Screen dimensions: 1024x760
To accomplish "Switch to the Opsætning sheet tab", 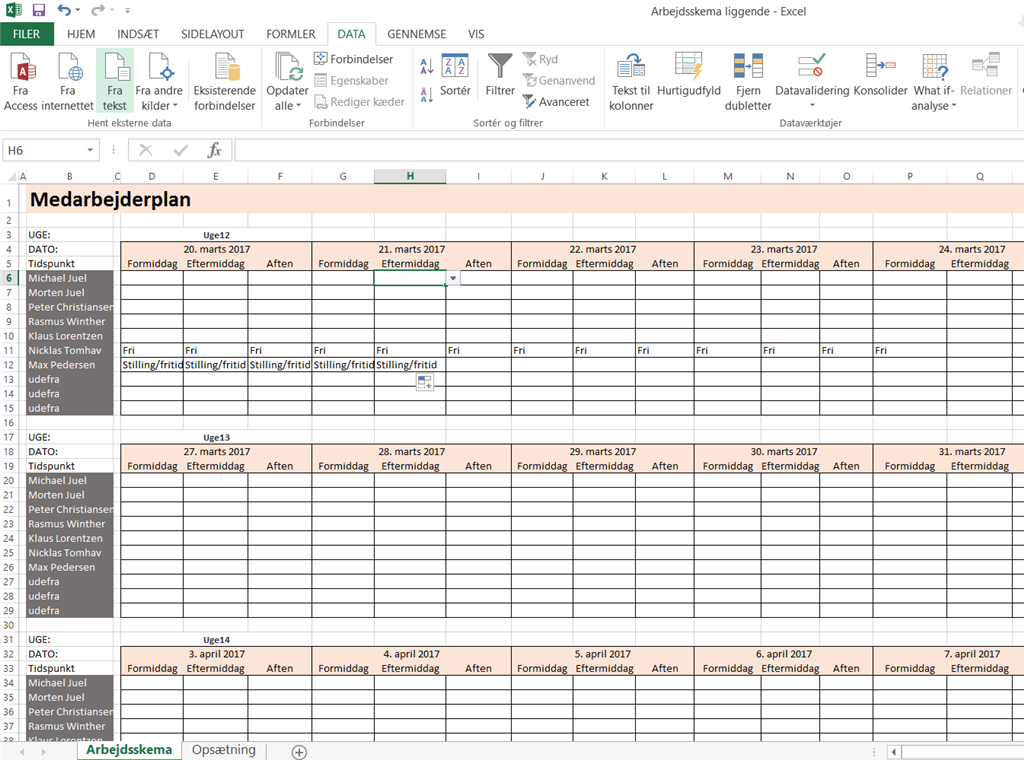I will click(223, 750).
